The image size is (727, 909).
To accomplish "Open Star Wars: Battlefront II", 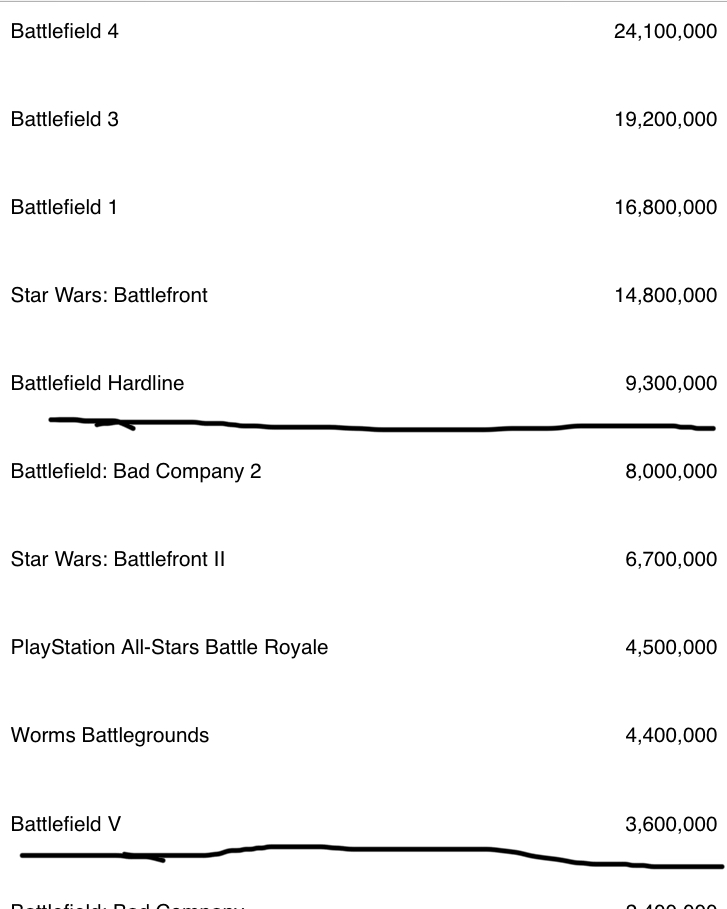I will click(118, 559).
